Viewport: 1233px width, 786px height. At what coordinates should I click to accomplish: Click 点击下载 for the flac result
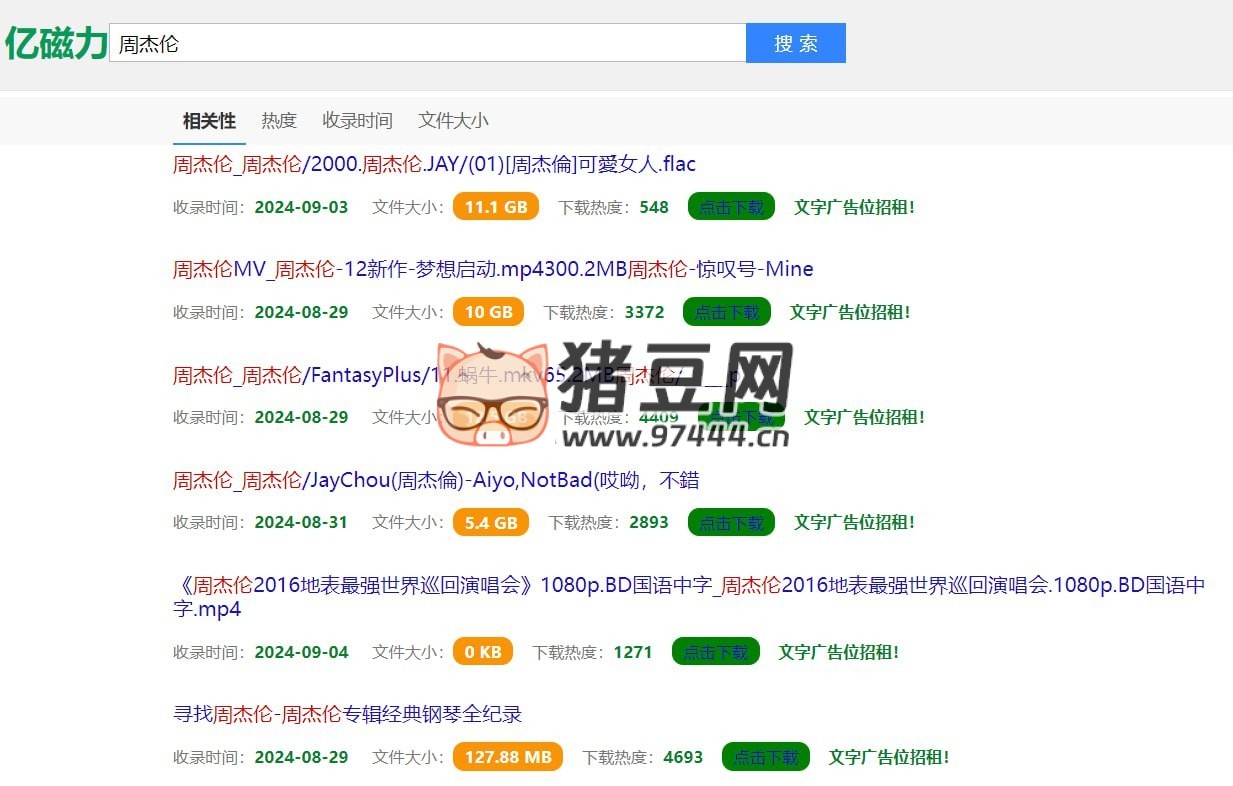(731, 206)
